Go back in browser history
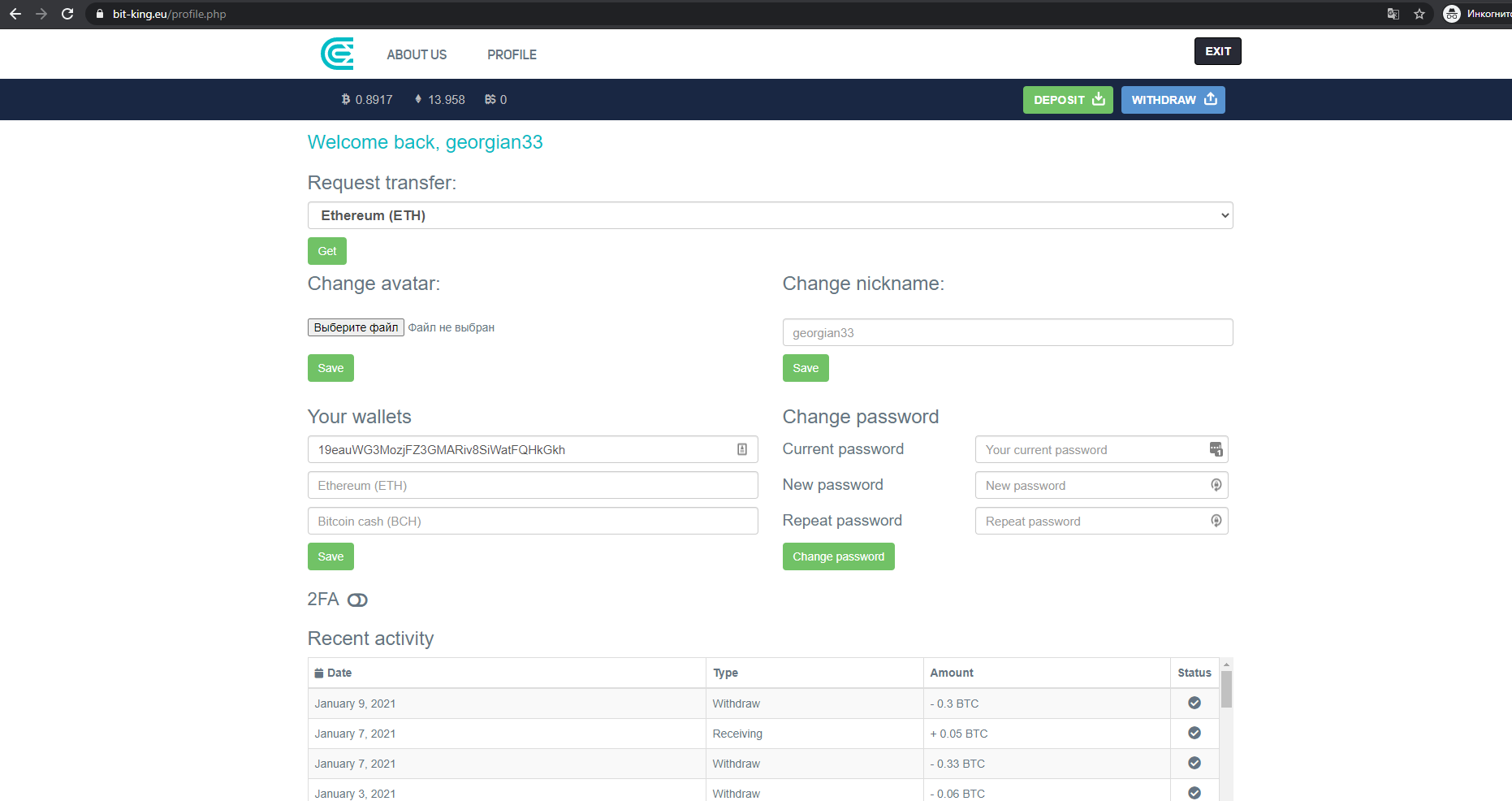 pos(15,14)
